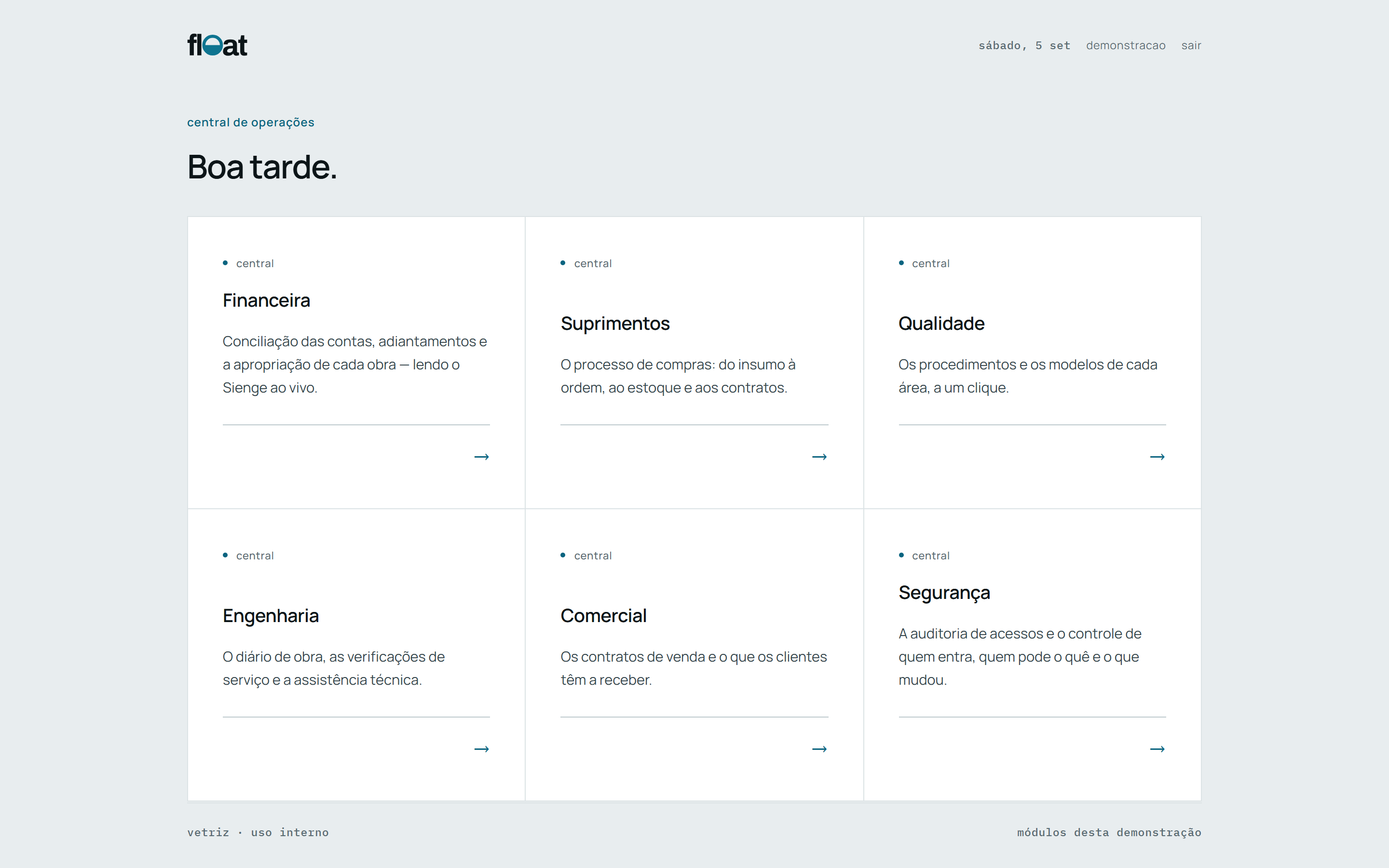Image resolution: width=1389 pixels, height=868 pixels.
Task: Click 'central' tag on Segurança card
Action: tap(930, 556)
